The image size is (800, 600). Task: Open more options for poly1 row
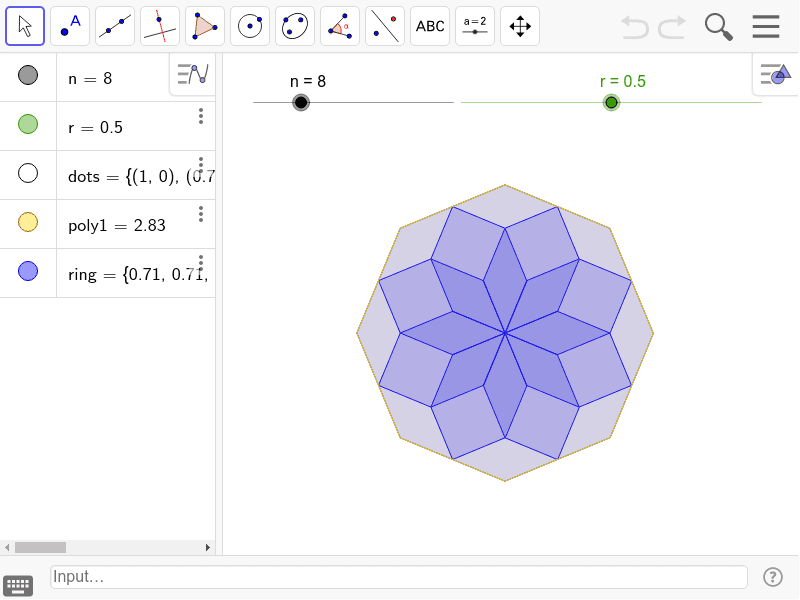pos(201,214)
